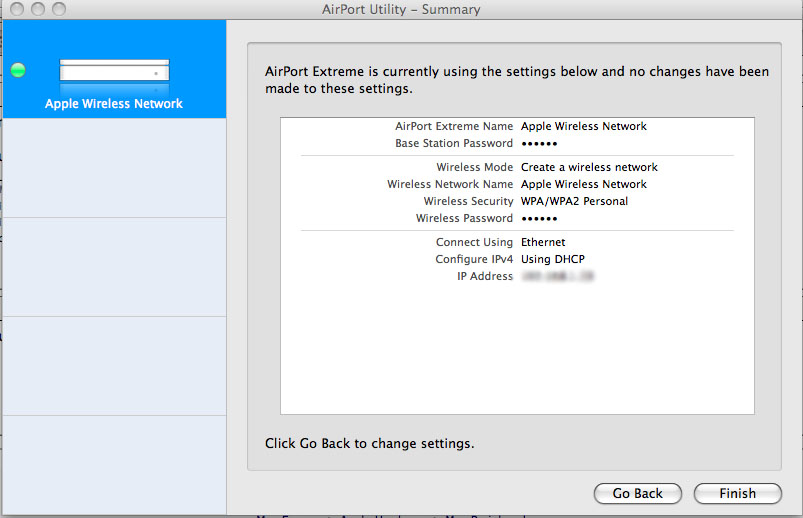The height and width of the screenshot is (518, 803).
Task: Click the green status light indicator
Action: (x=18, y=70)
